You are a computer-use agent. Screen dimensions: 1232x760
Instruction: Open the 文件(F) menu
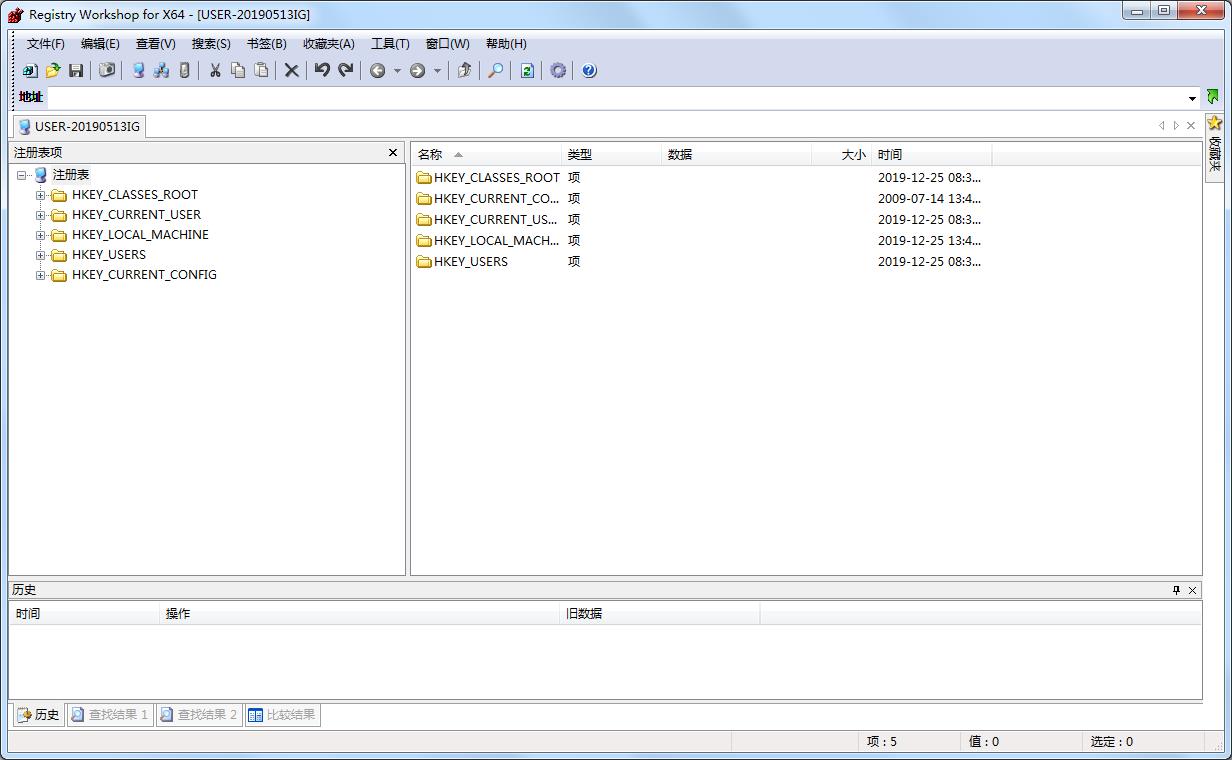pos(46,44)
